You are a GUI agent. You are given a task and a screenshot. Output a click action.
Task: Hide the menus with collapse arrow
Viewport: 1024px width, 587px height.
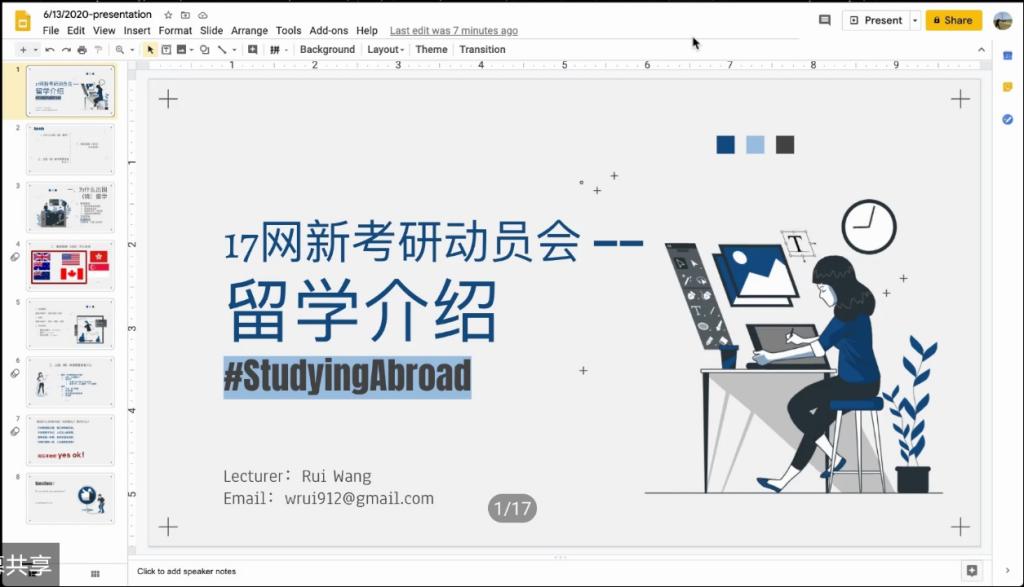979,49
